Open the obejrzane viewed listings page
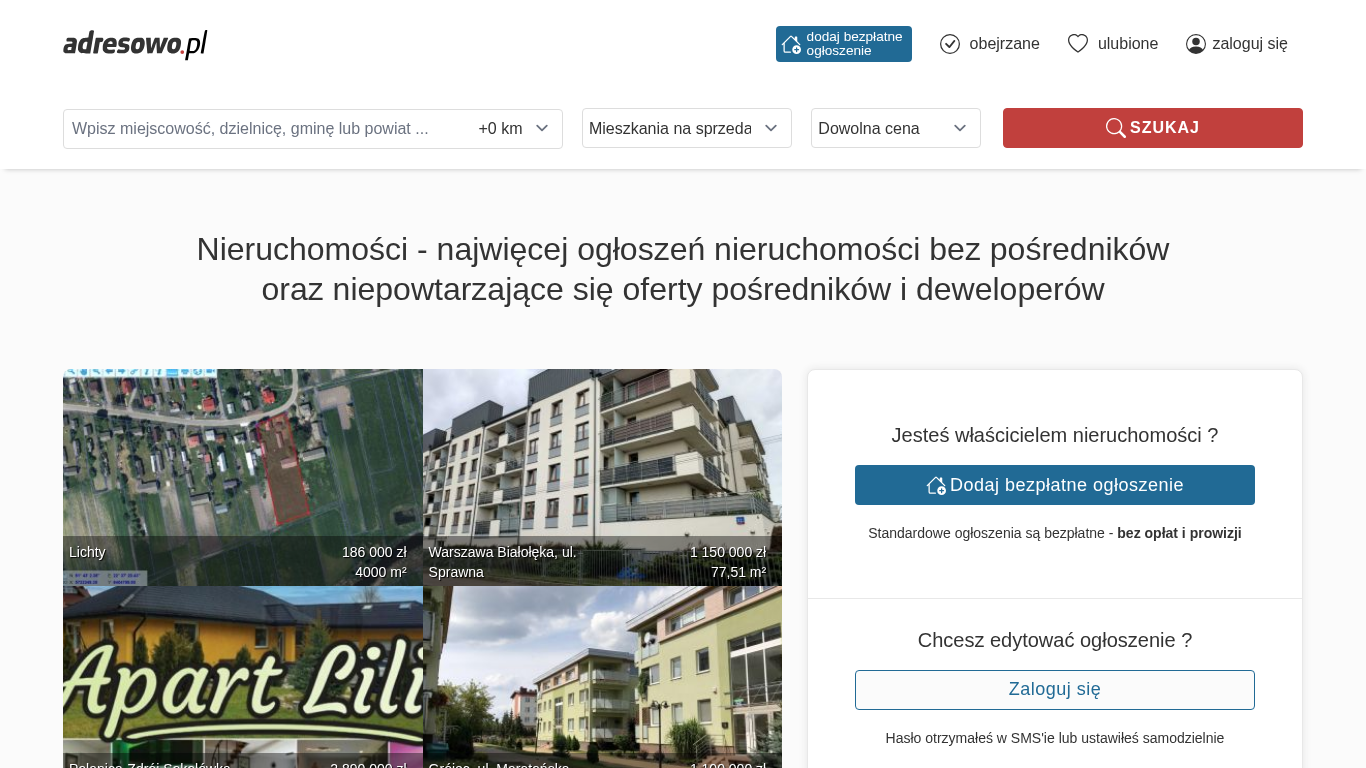 tap(1004, 44)
